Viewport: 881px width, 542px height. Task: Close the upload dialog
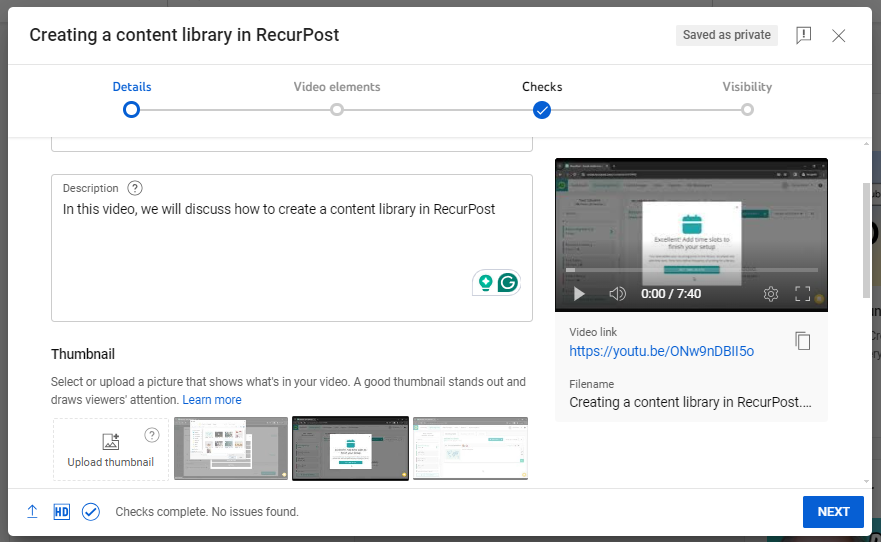[x=838, y=35]
